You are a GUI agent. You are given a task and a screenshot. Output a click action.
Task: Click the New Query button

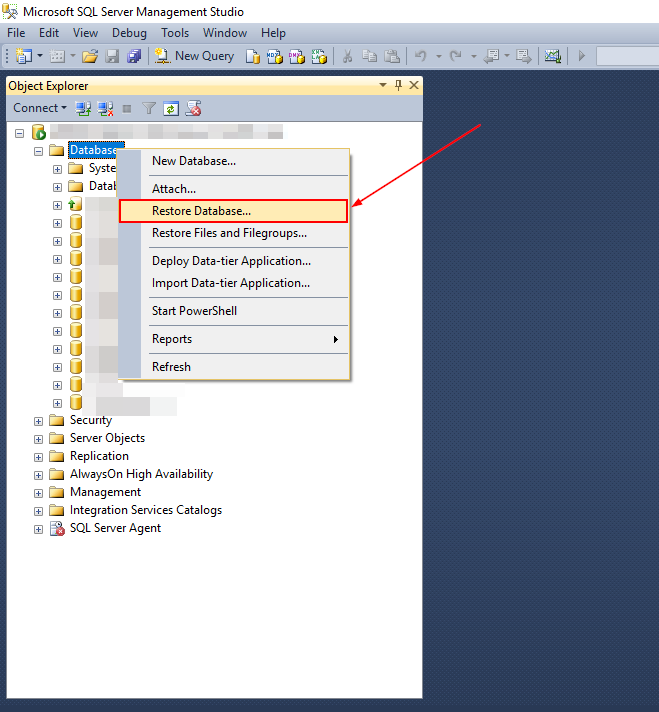click(x=194, y=56)
